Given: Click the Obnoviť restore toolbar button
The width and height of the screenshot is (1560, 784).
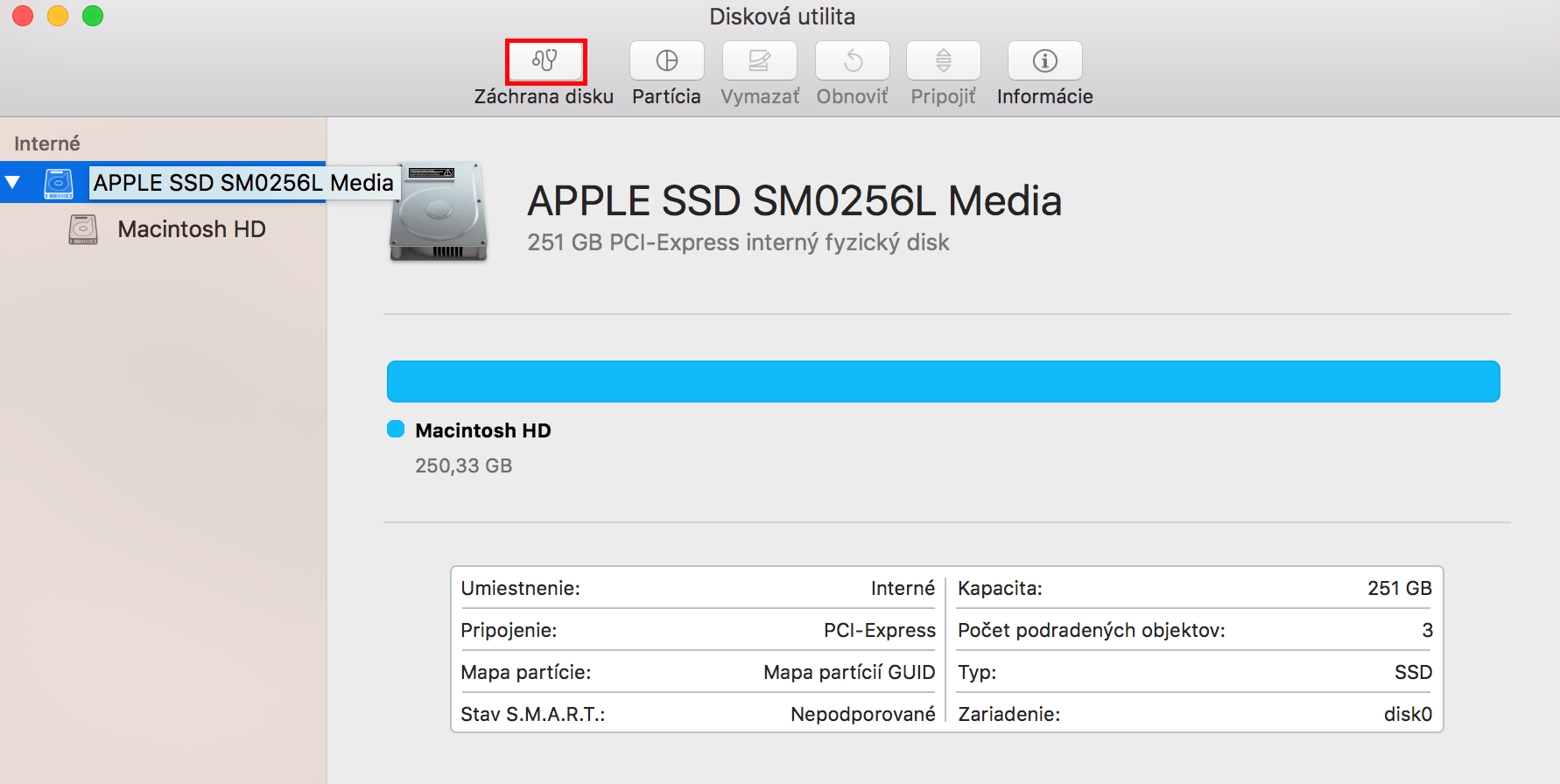Looking at the screenshot, I should 853,61.
